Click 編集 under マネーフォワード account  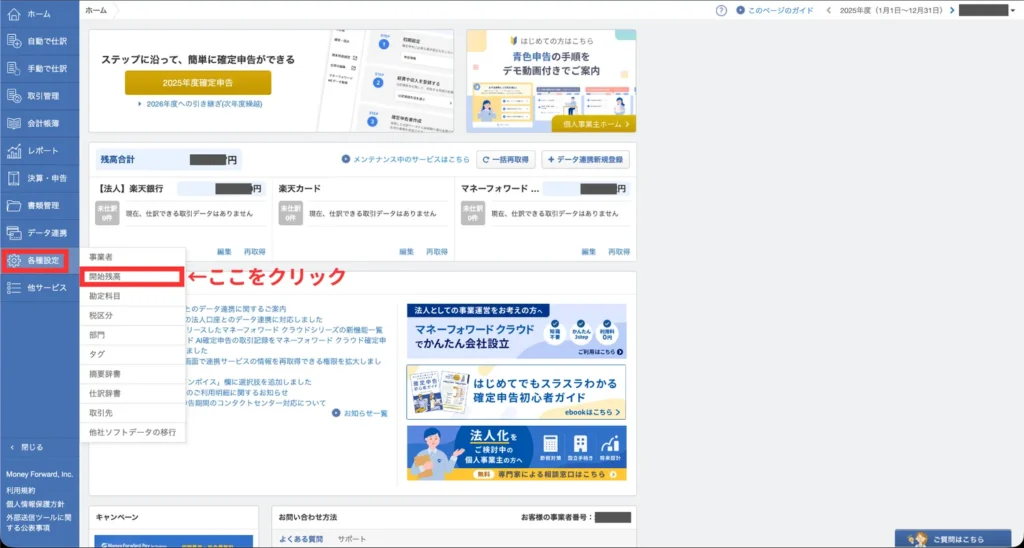click(589, 251)
